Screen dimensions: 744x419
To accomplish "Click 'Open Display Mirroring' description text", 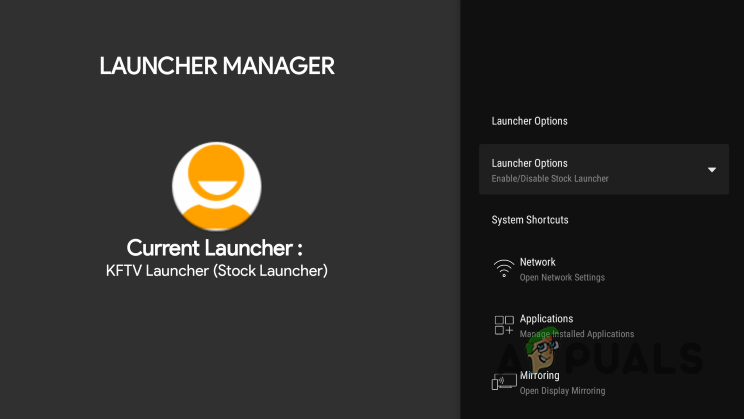I will tap(562, 391).
